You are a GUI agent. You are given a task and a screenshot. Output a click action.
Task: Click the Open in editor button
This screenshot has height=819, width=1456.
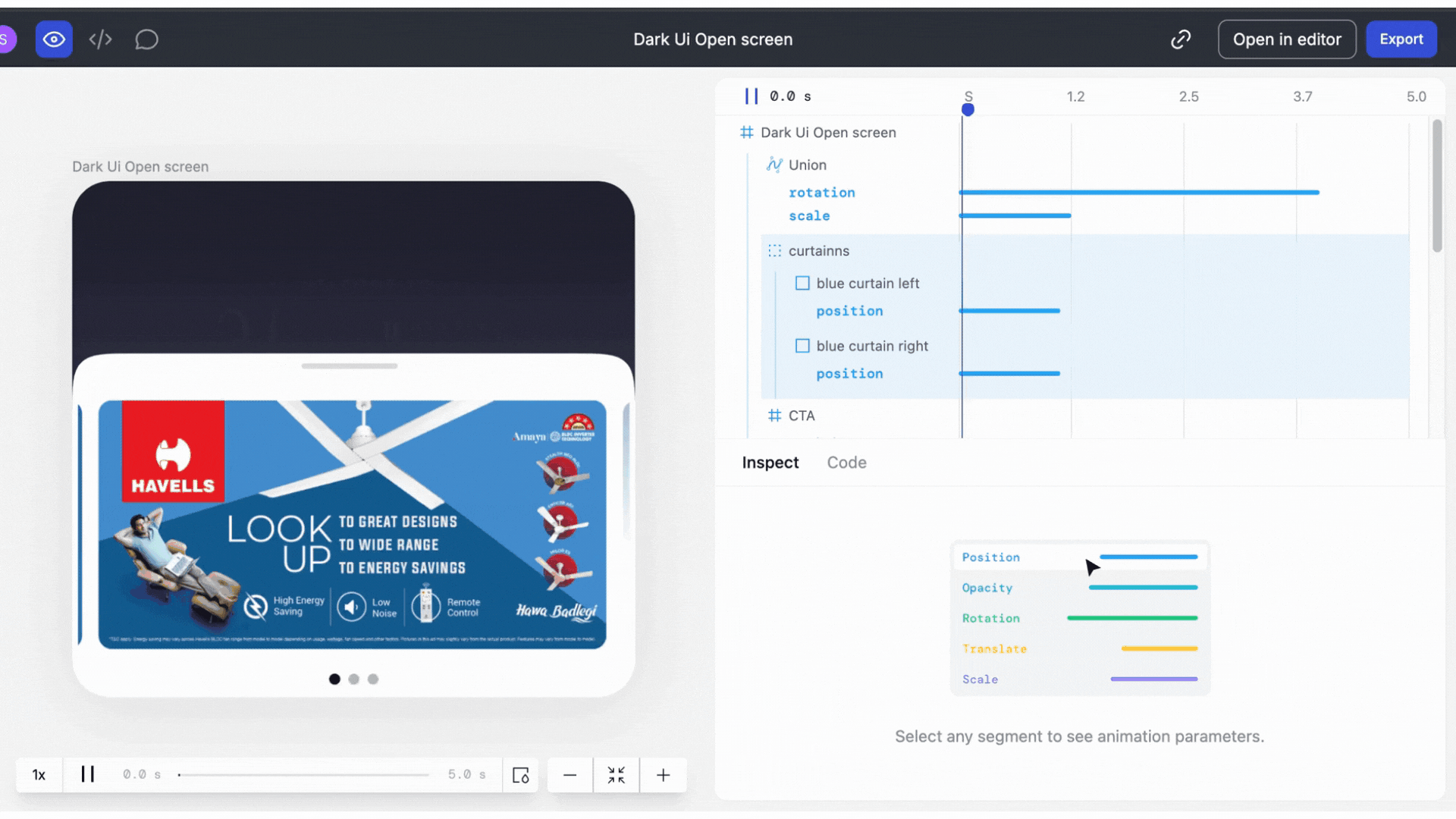pos(1287,39)
